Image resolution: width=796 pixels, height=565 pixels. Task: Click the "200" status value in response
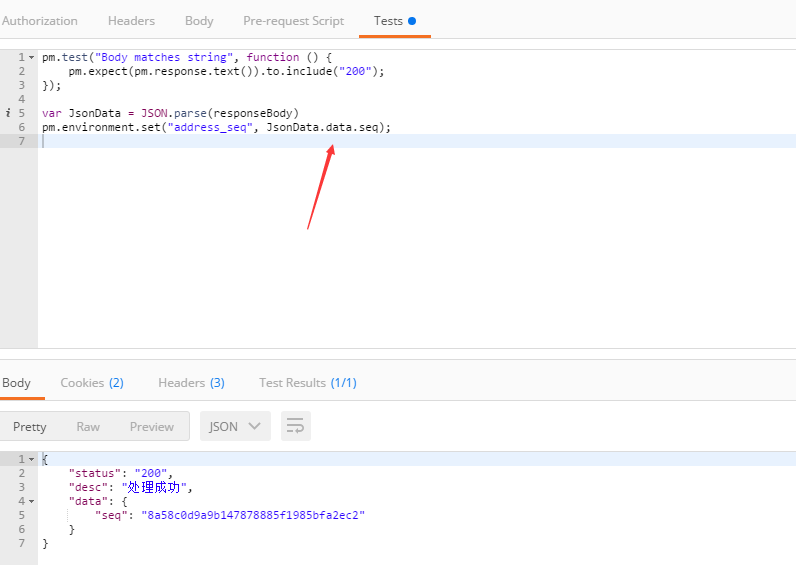[x=151, y=474]
